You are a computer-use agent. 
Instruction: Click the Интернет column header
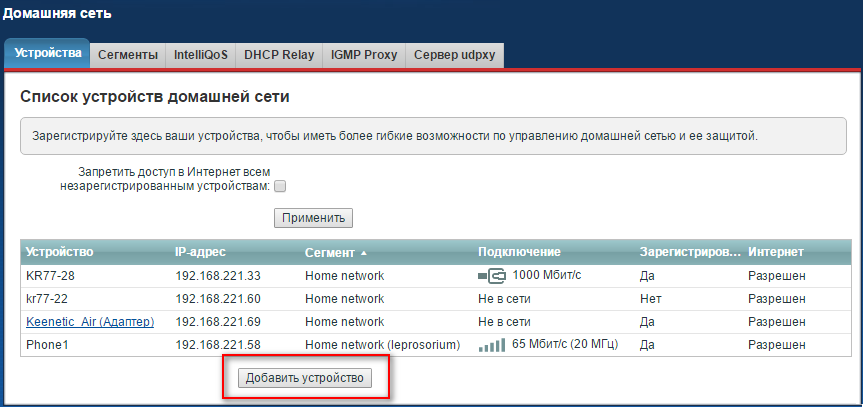click(x=776, y=252)
